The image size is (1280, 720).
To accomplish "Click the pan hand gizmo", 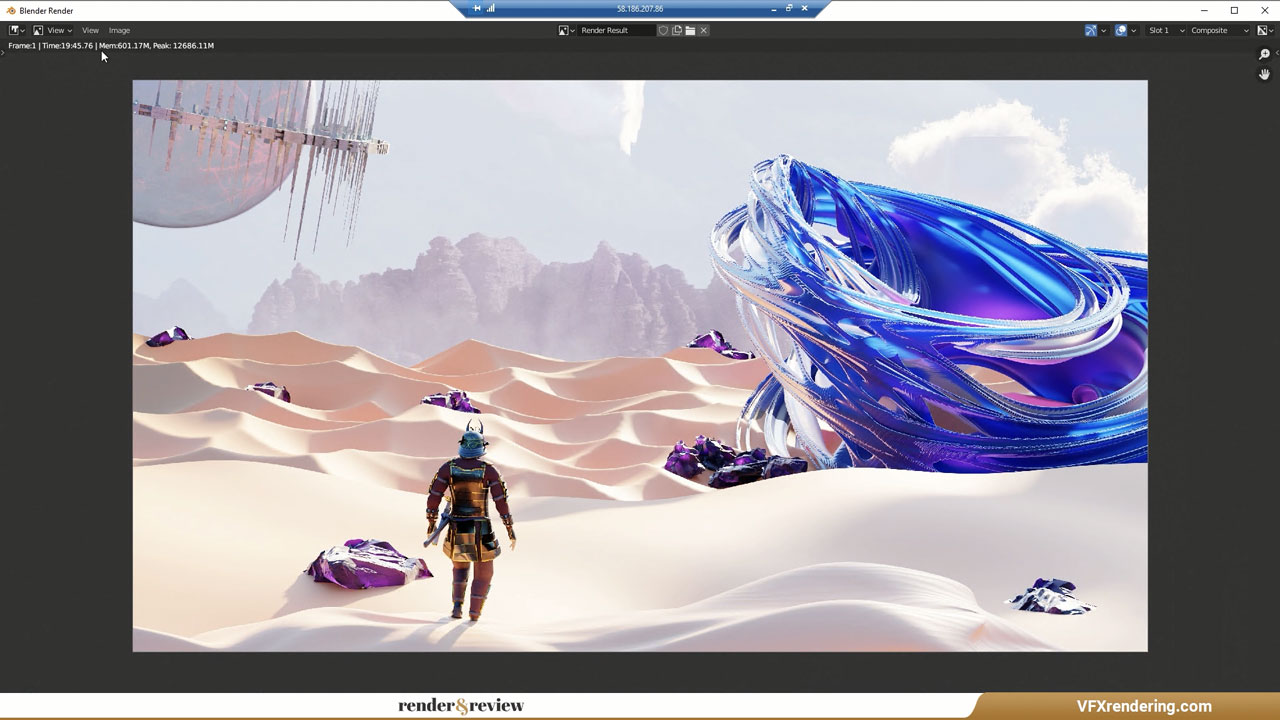I will tap(1264, 74).
